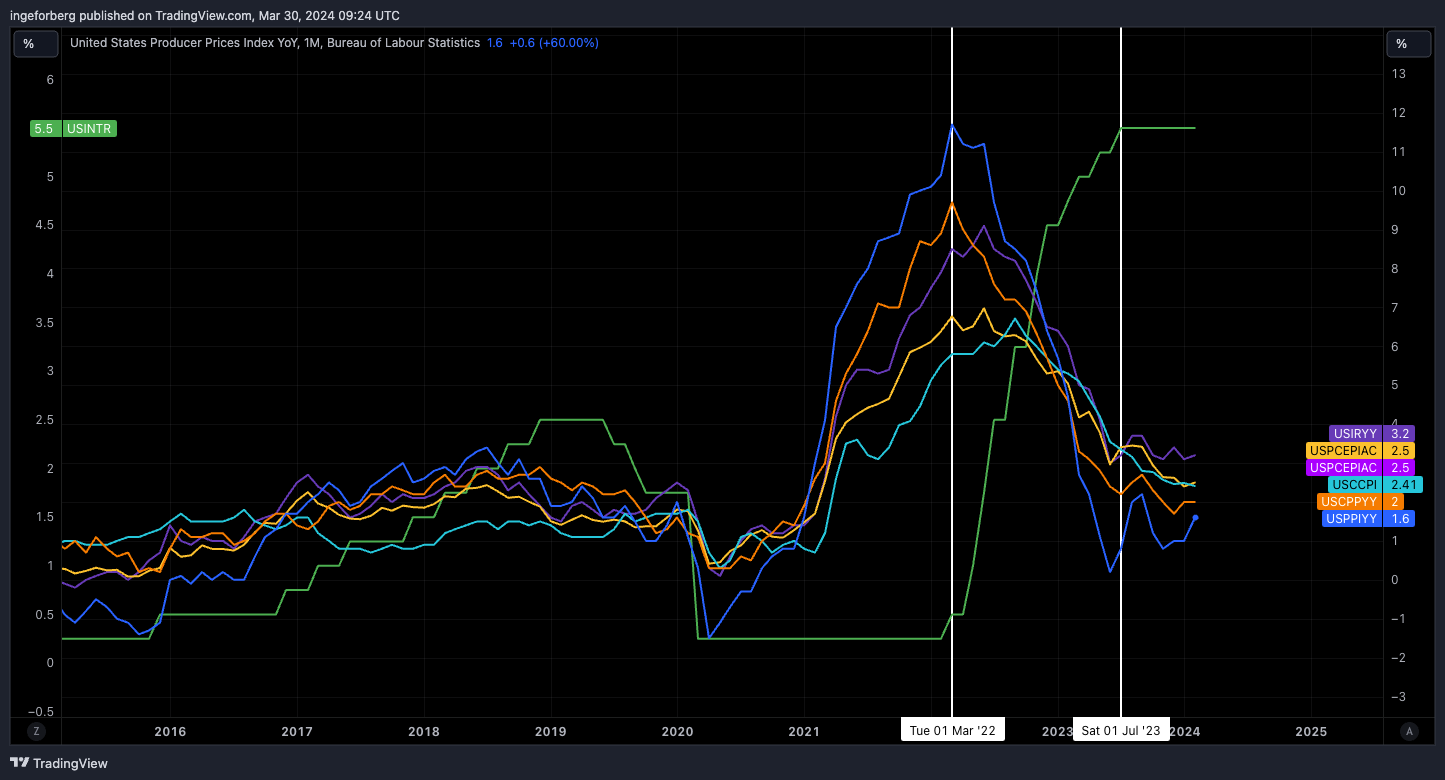Screen dimensions: 1445x780
Task: Click the -0.5 tick on the price scale
Action: pyautogui.click(x=42, y=711)
